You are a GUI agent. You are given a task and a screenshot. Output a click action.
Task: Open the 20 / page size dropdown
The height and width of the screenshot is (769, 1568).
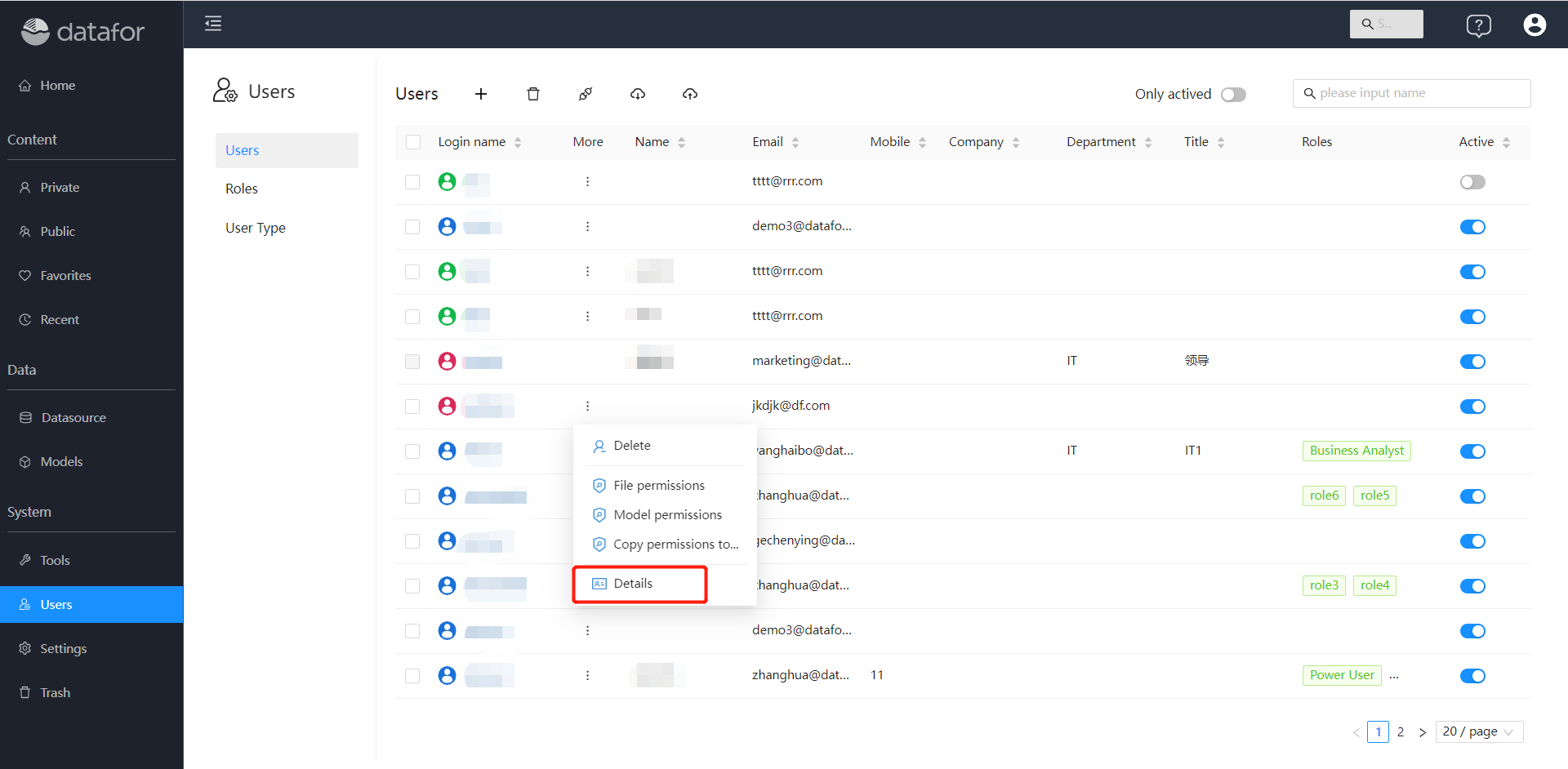(x=1479, y=732)
